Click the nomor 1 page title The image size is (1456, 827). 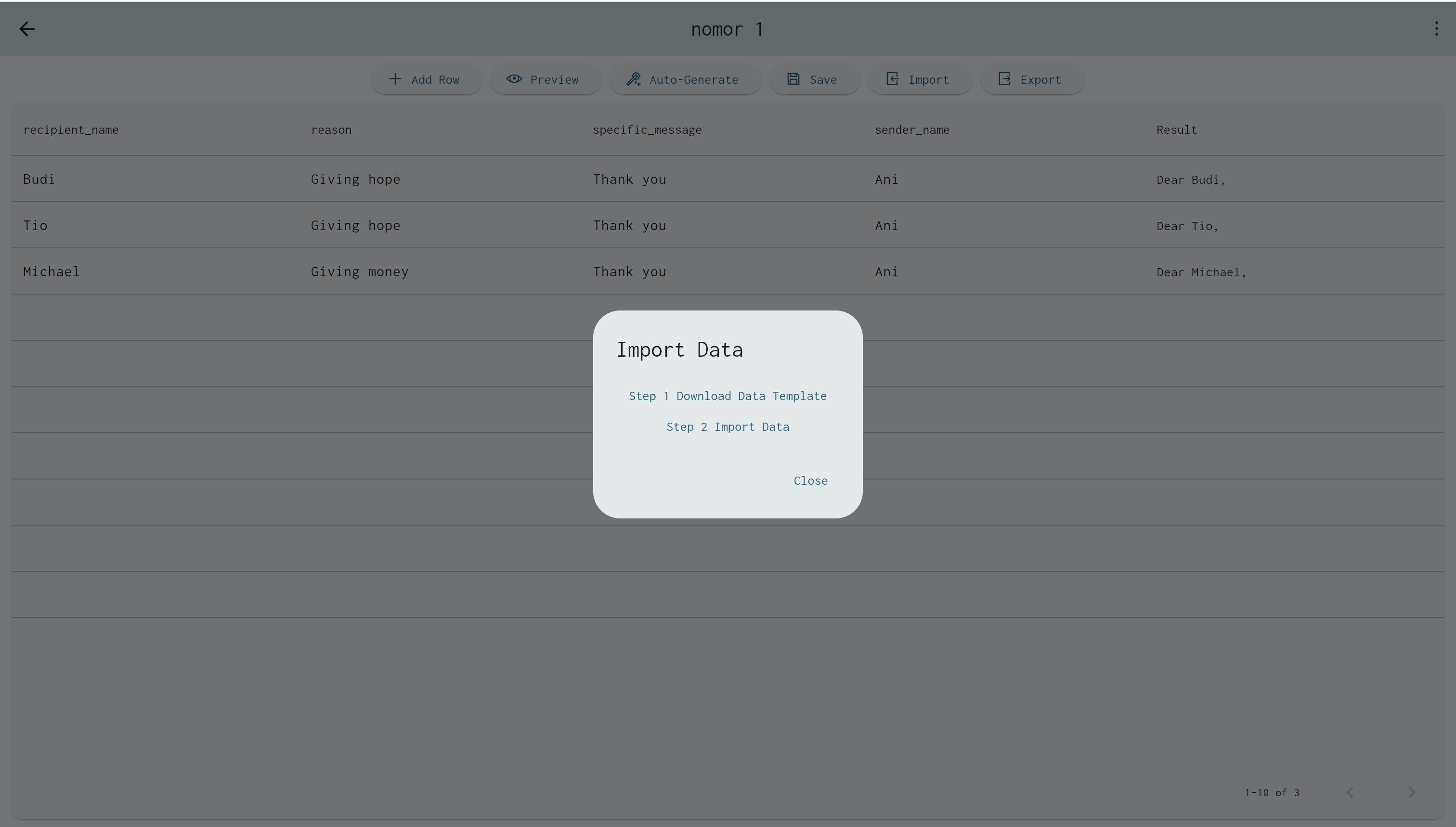click(727, 29)
